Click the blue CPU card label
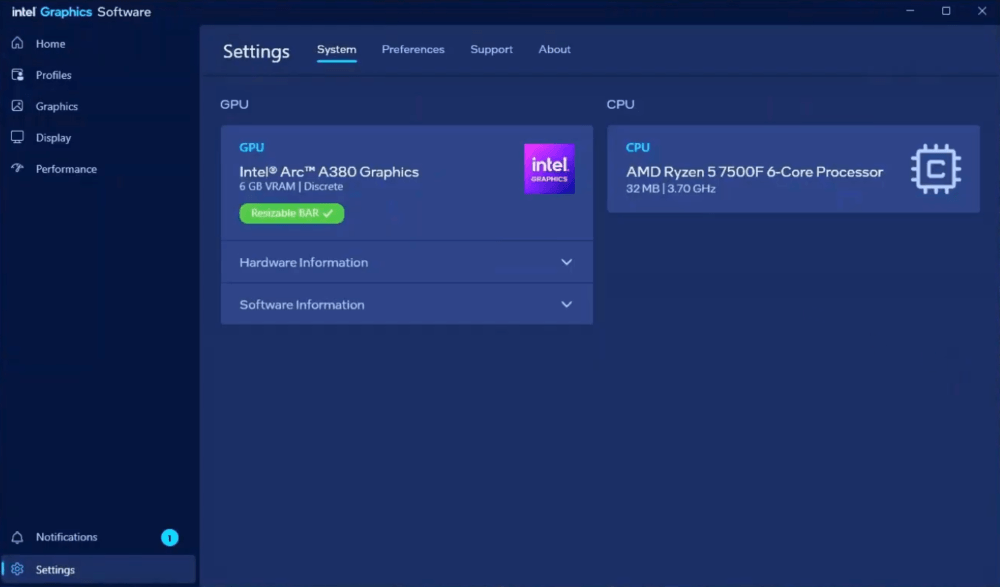 (x=638, y=147)
